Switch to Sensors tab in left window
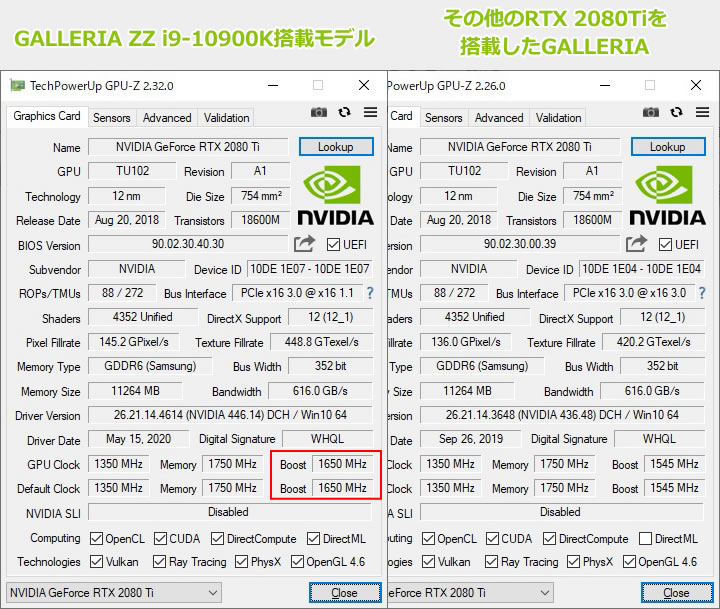This screenshot has width=720, height=609. pos(112,118)
